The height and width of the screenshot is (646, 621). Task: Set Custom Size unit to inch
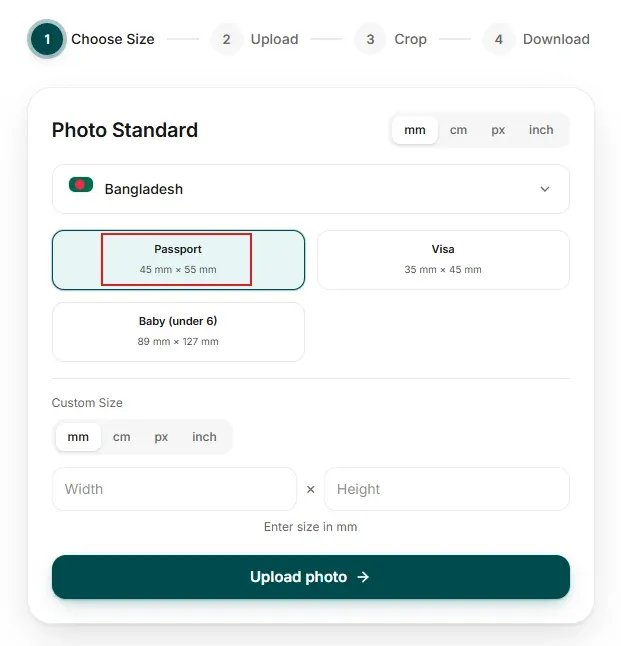pos(204,437)
